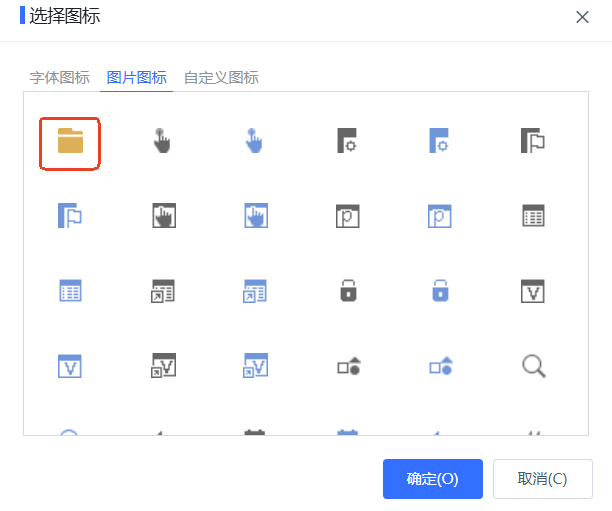This screenshot has height=511, width=612.
Task: Open the 图片图标 tab
Action: coord(137,78)
